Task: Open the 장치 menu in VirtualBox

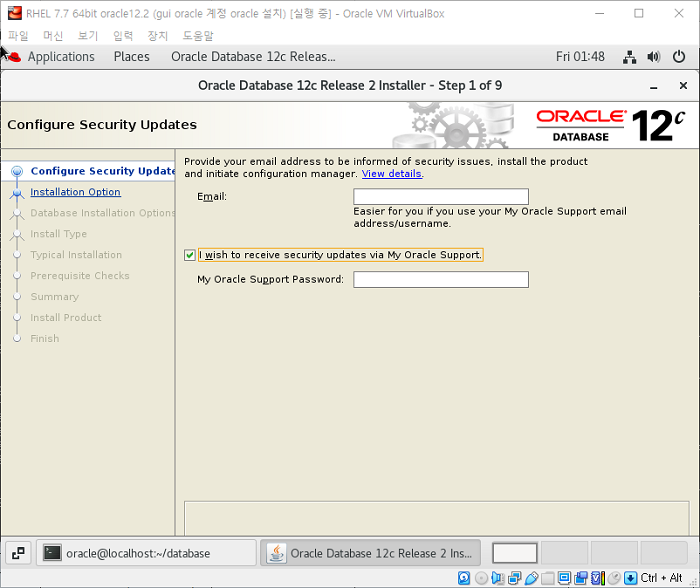Action: [x=158, y=36]
